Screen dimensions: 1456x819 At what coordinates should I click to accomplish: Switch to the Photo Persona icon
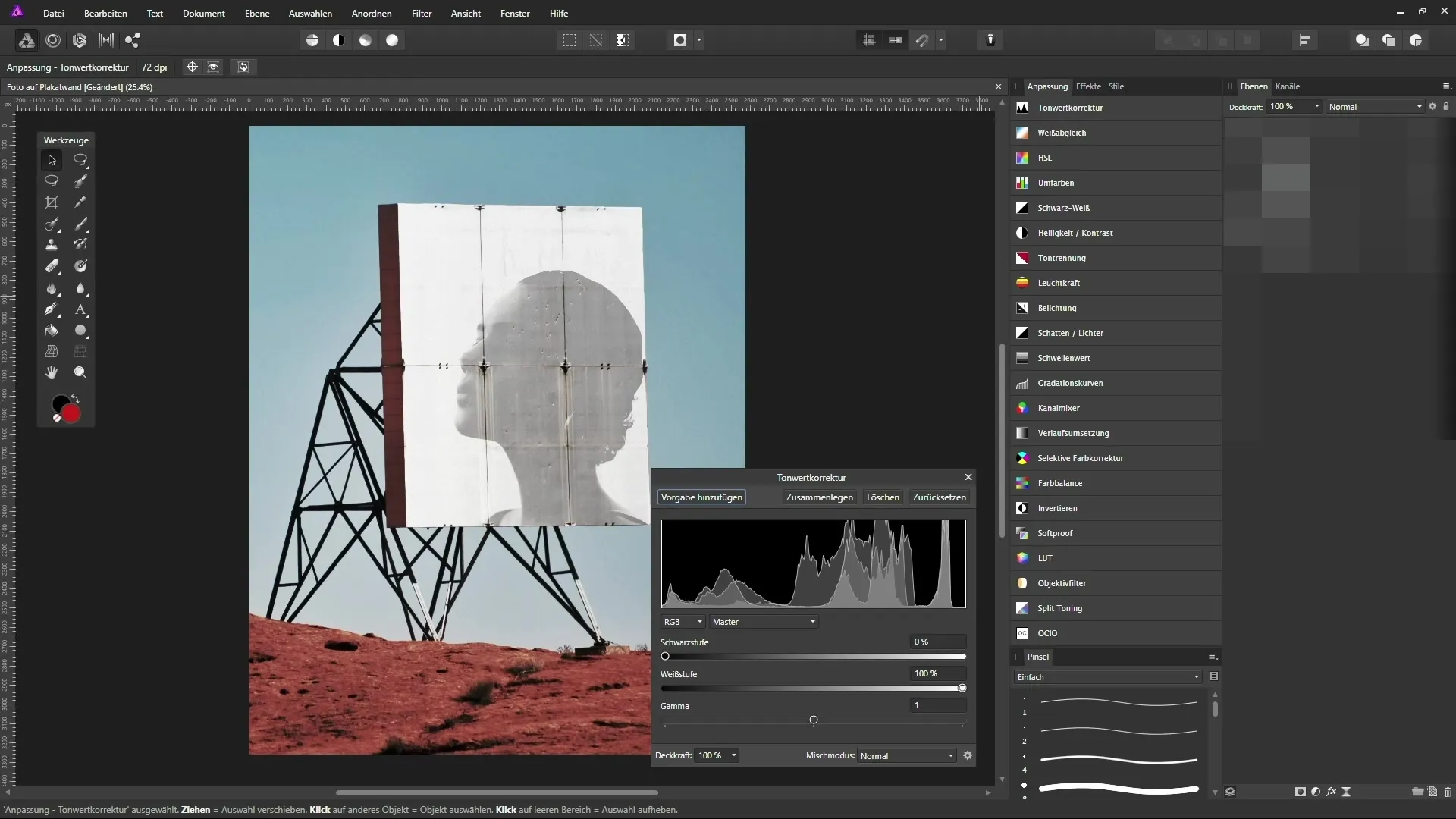(x=26, y=40)
